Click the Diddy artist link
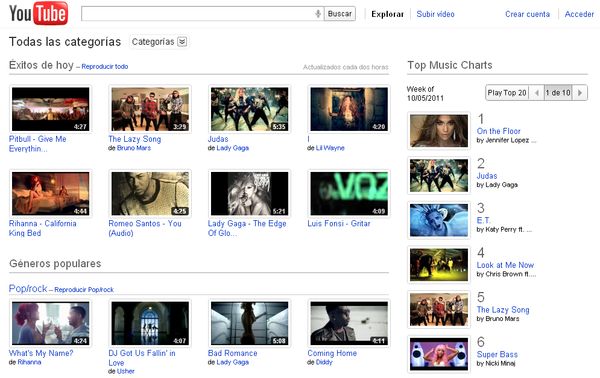The height and width of the screenshot is (378, 600). 324,362
